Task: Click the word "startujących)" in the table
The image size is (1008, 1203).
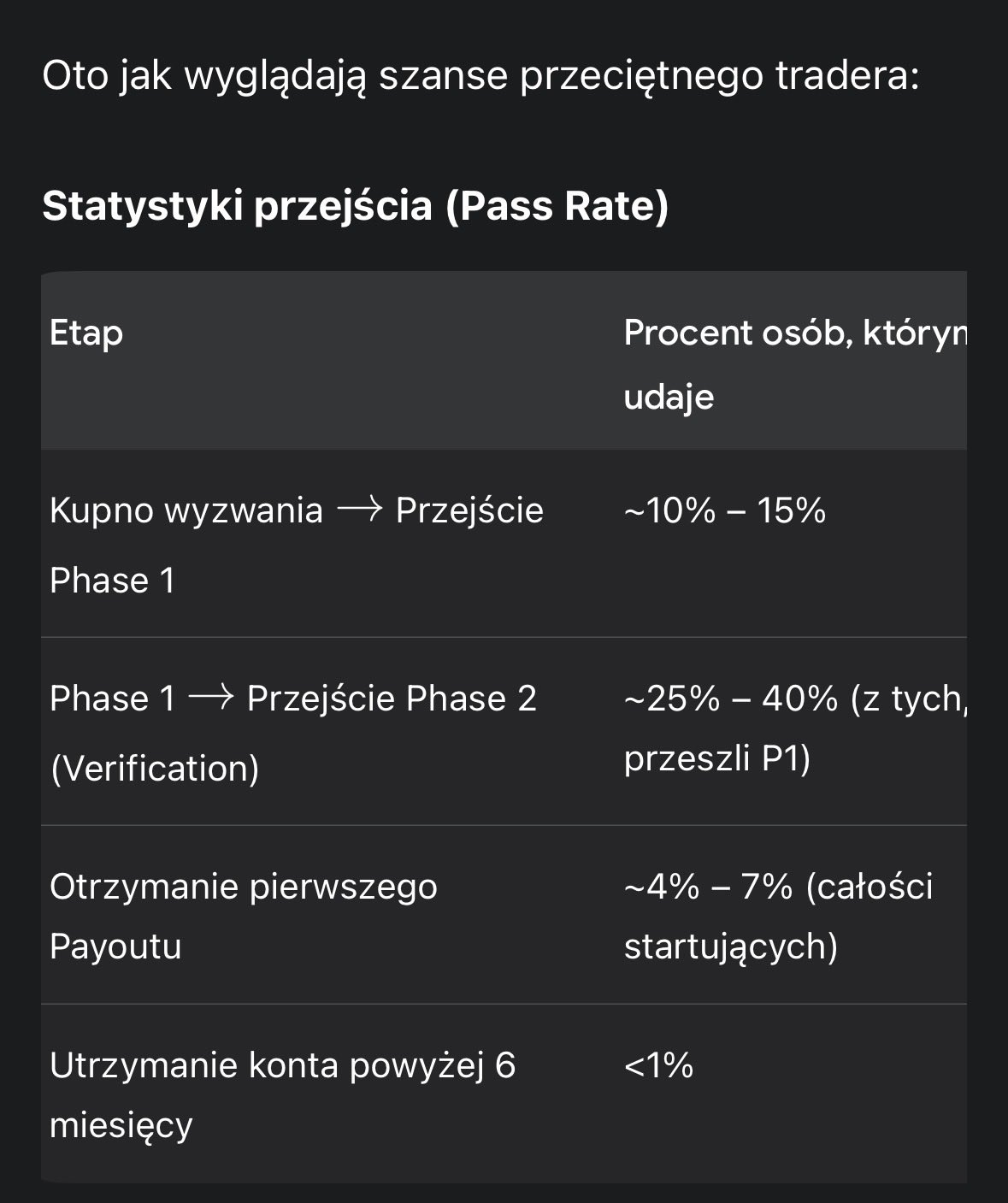Action: (x=731, y=946)
